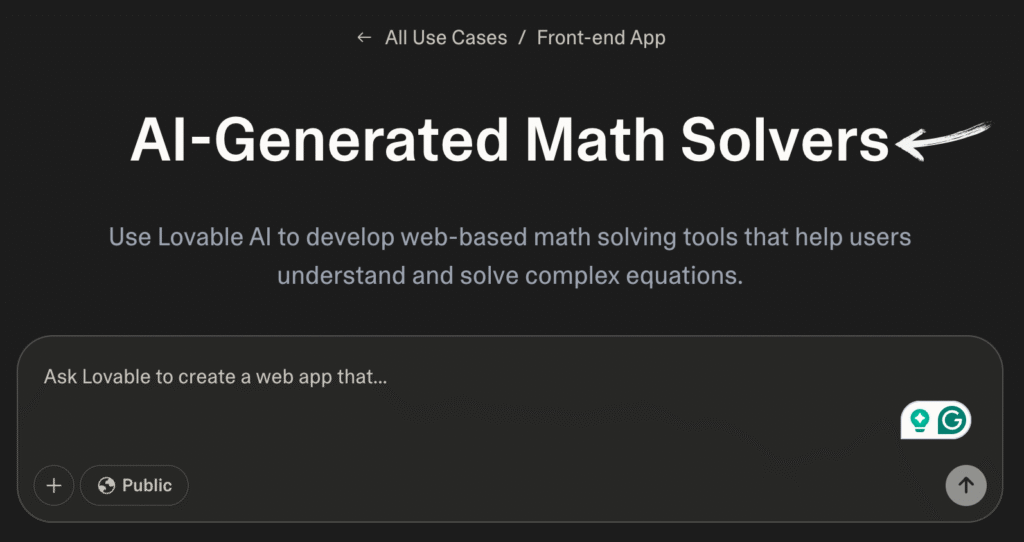Open the Public visibility dropdown
The image size is (1024, 542).
[135, 485]
